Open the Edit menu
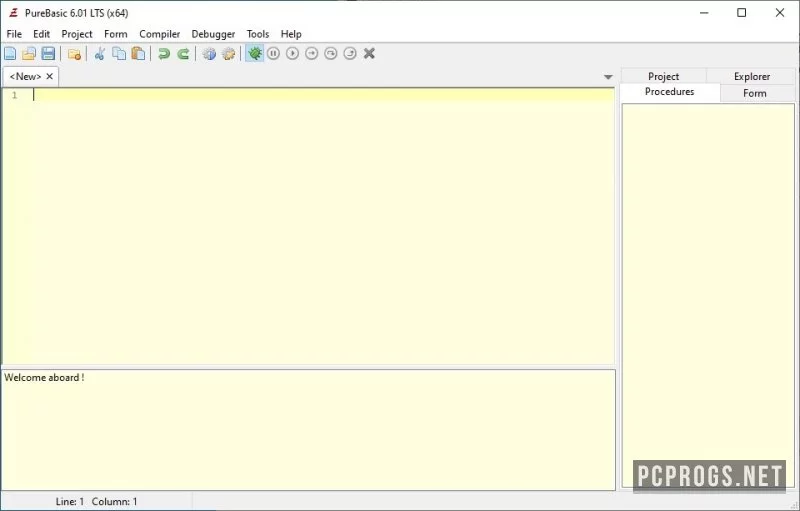Viewport: 800px width, 511px height. 41,34
